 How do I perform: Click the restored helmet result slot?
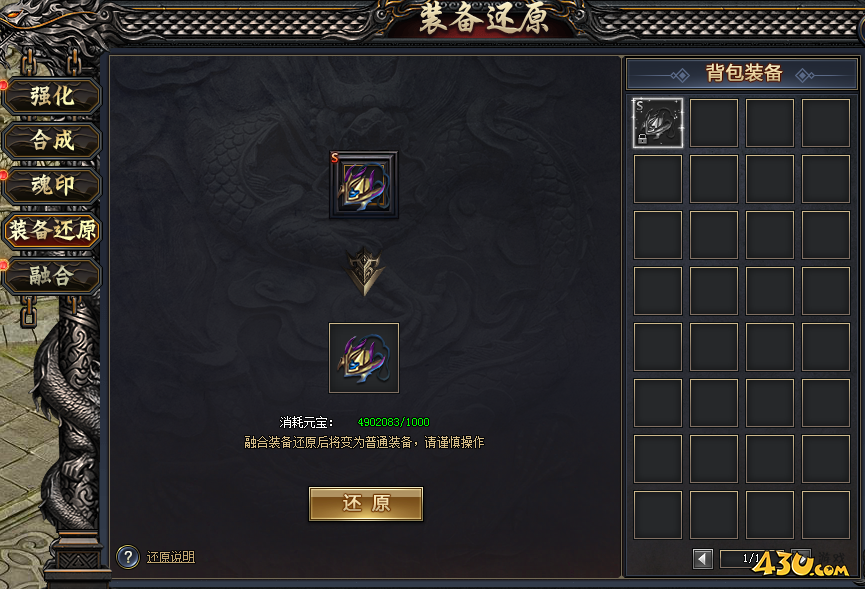[364, 358]
